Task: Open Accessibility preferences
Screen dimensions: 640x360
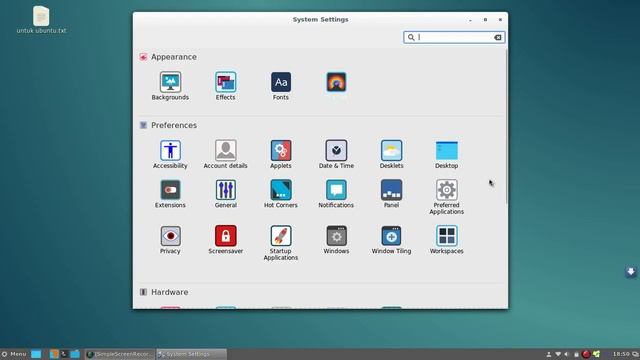Action: [170, 154]
